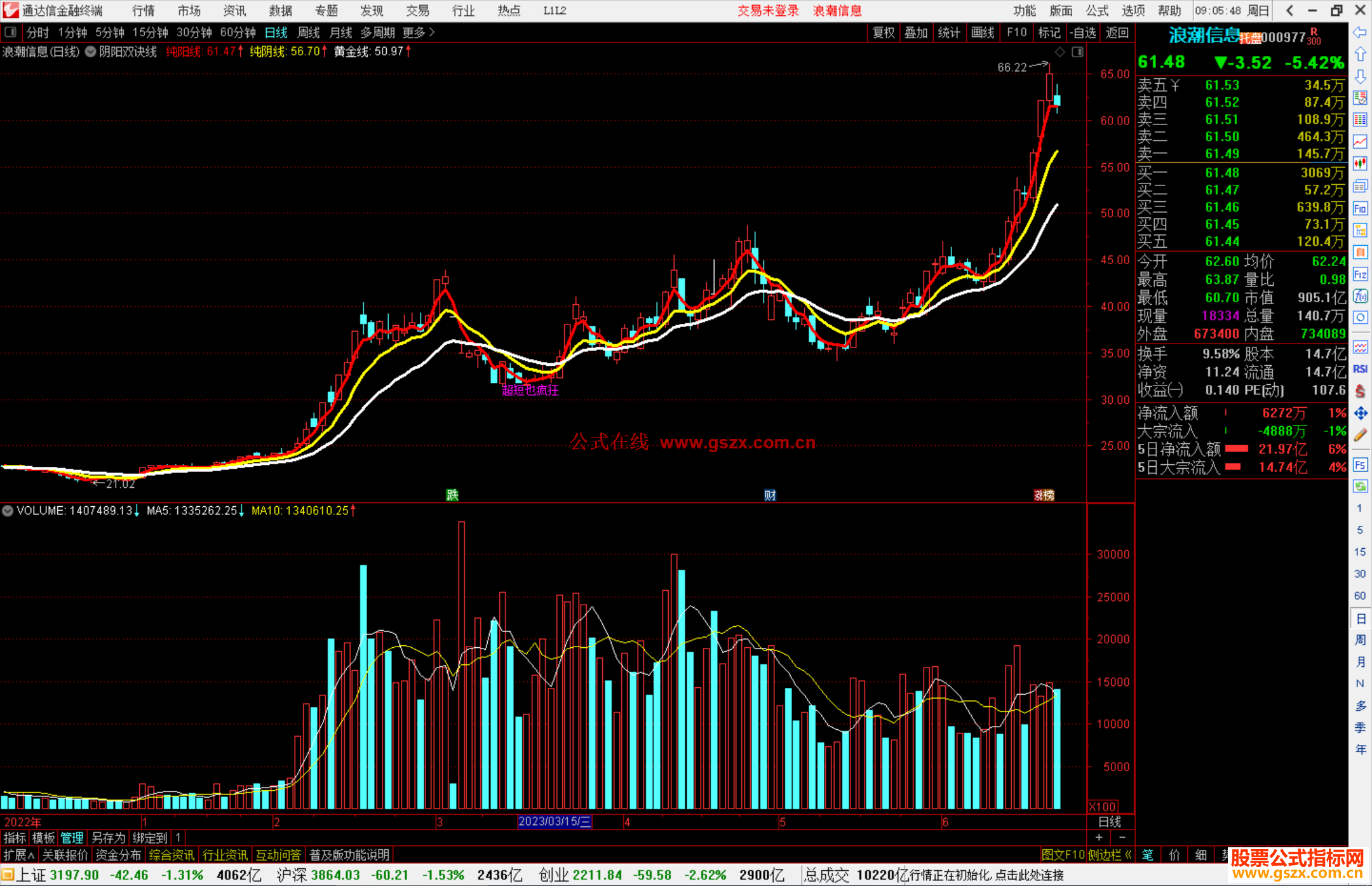
Task: Click the candlestick chart icon in sidebar
Action: (x=1360, y=164)
